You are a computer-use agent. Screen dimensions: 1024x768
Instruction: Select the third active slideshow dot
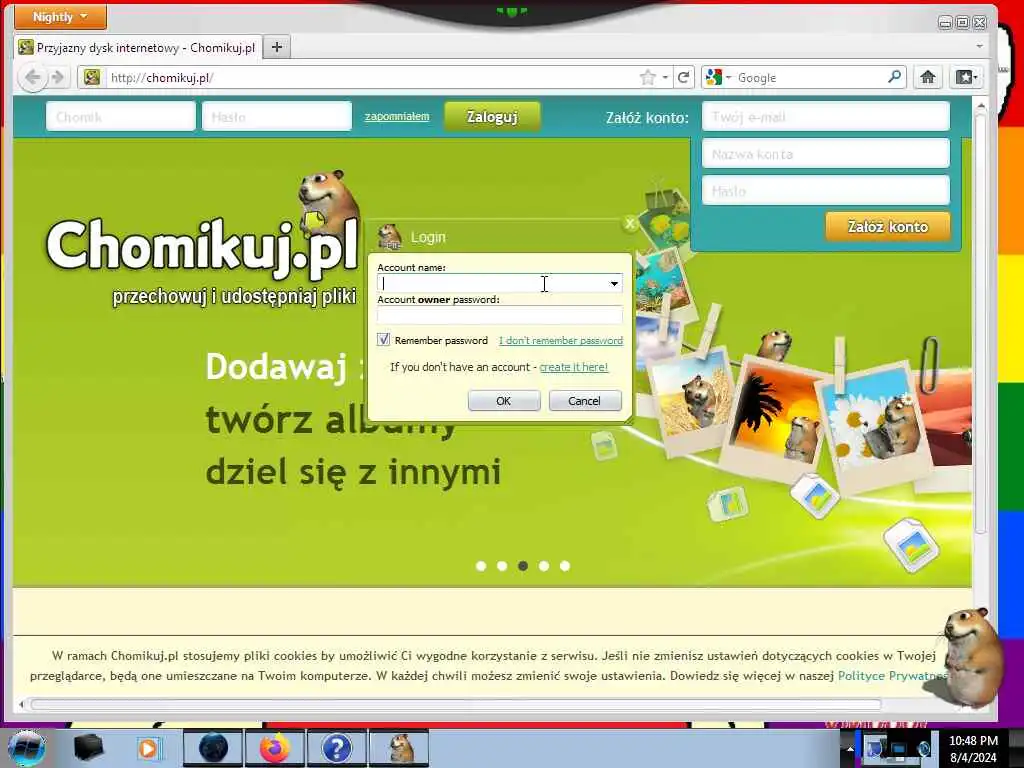523,566
